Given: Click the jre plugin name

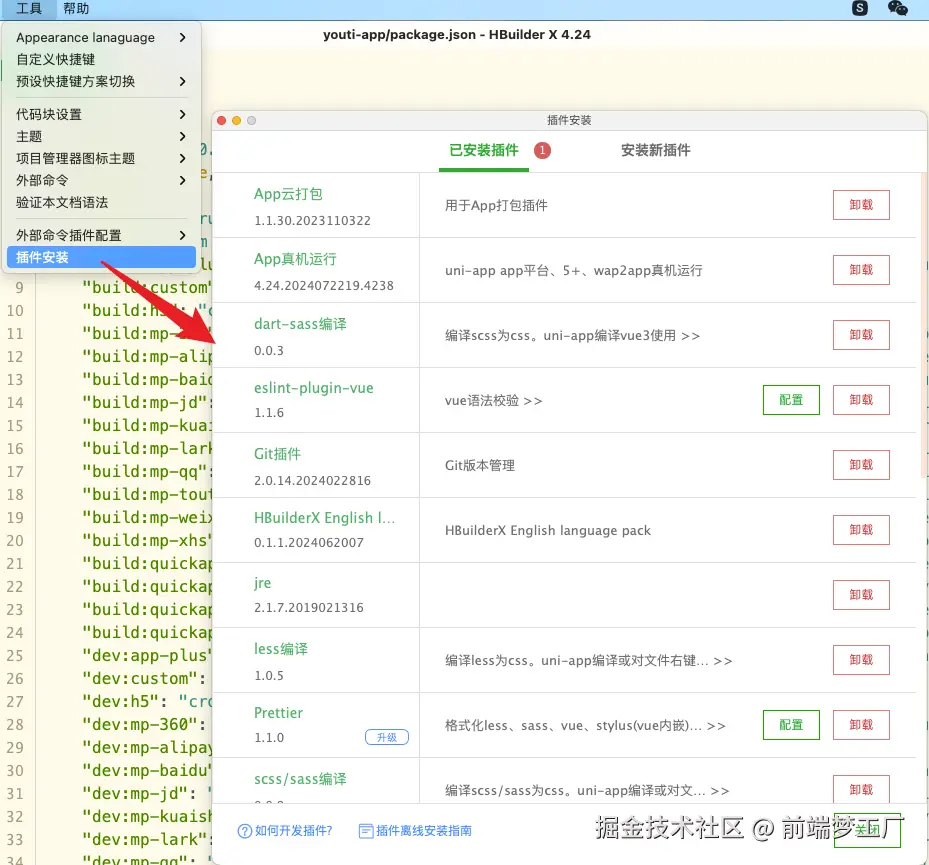Looking at the screenshot, I should [x=262, y=583].
